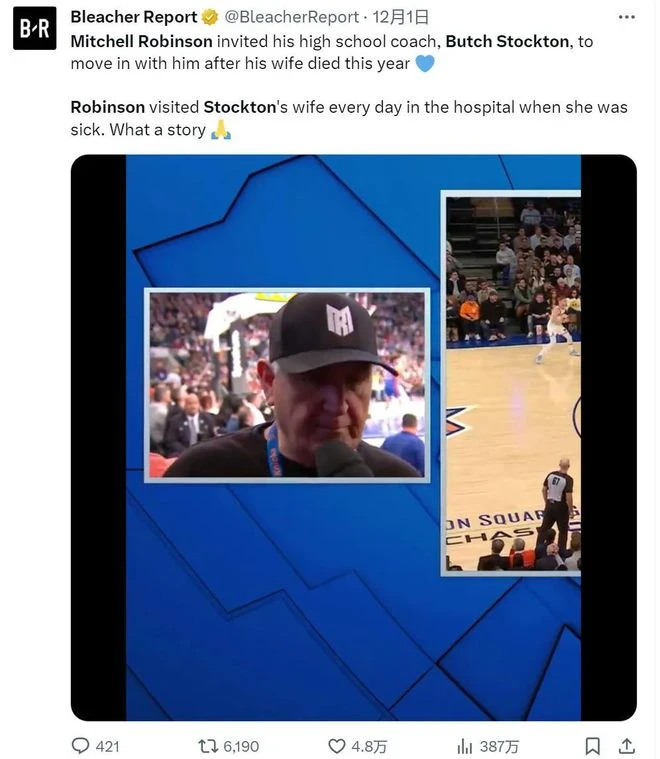660x759 pixels.
Task: Click the retweet arrows icon
Action: pos(208,746)
